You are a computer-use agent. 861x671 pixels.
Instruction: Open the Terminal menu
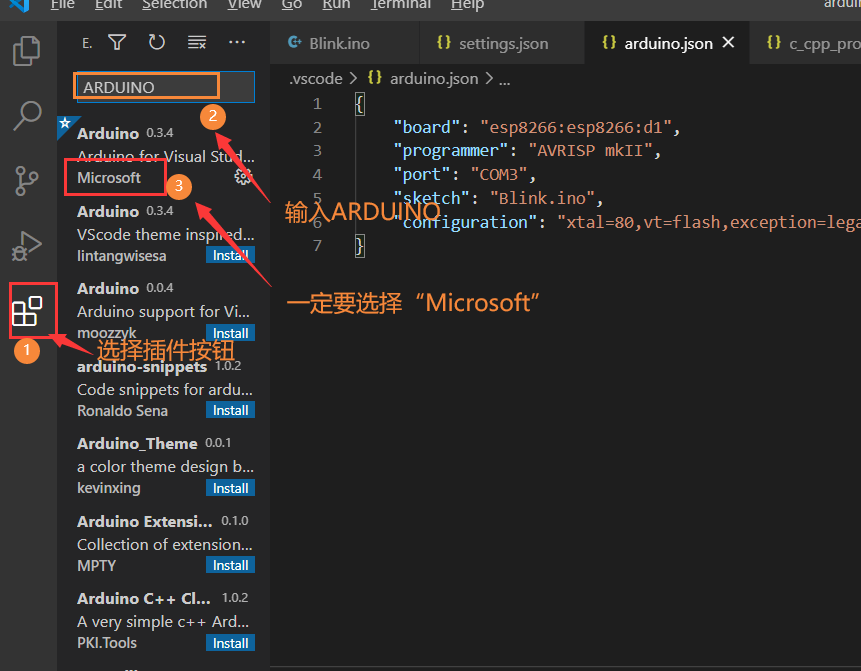pos(401,5)
